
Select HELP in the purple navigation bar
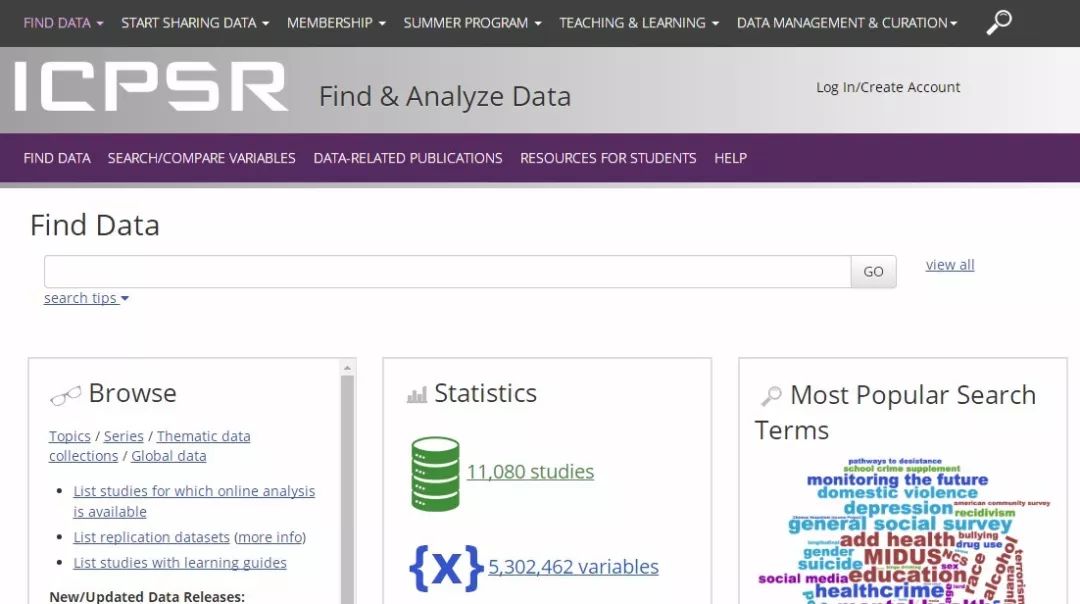click(731, 158)
